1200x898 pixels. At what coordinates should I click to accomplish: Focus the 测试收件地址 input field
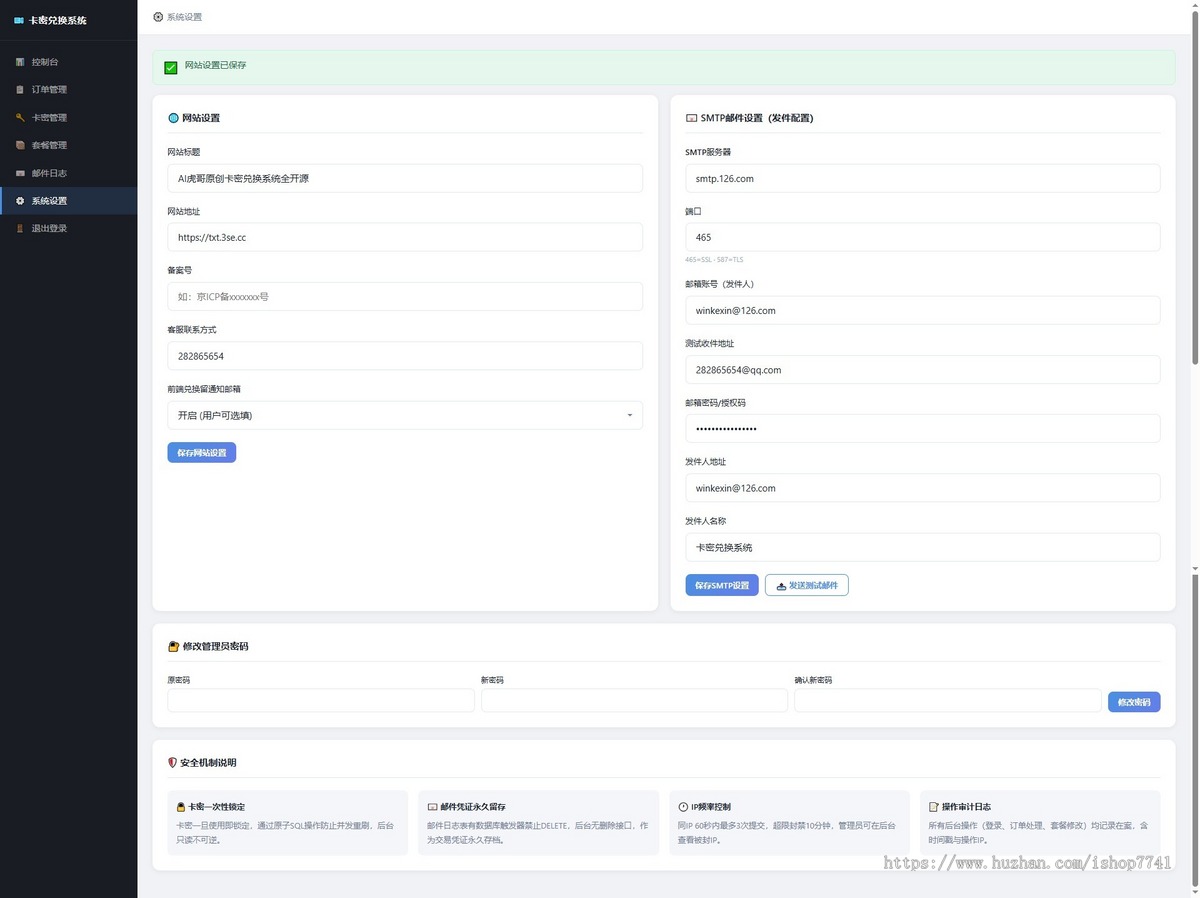923,369
